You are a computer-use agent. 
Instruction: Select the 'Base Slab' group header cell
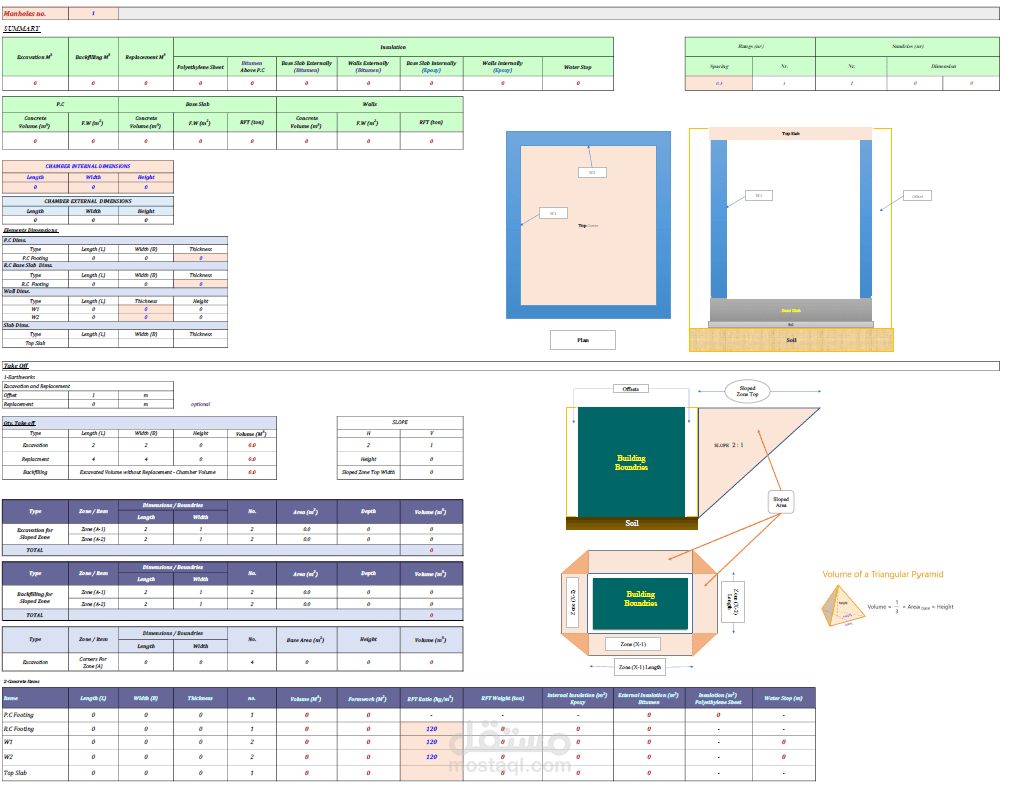(198, 104)
